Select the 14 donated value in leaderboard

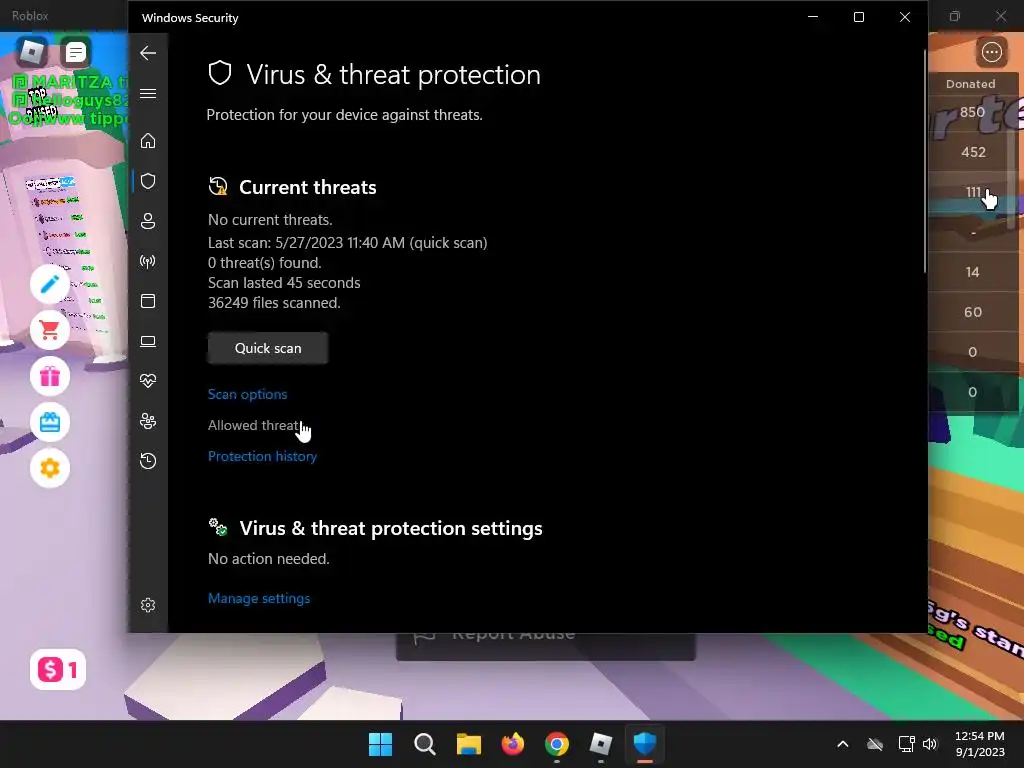972,272
